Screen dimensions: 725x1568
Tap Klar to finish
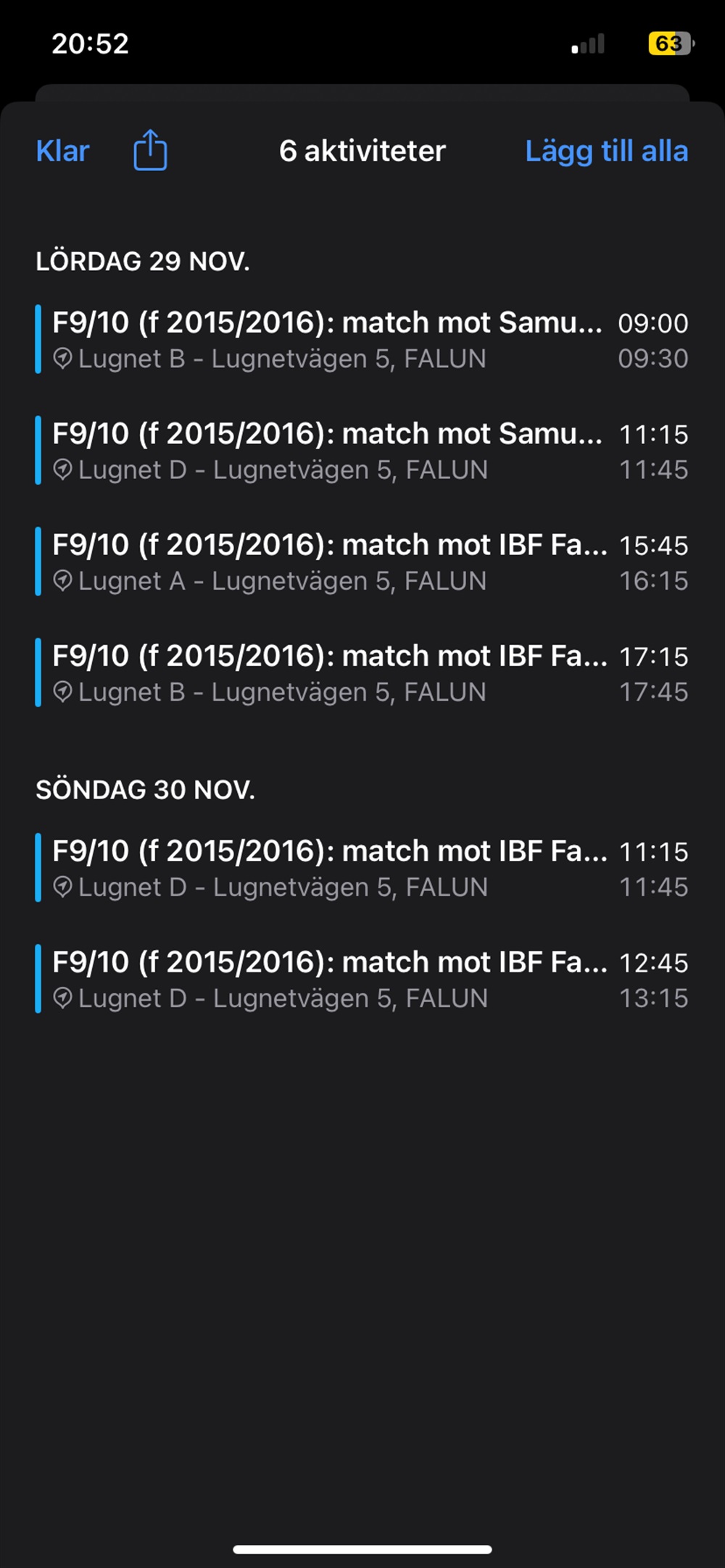[x=62, y=151]
